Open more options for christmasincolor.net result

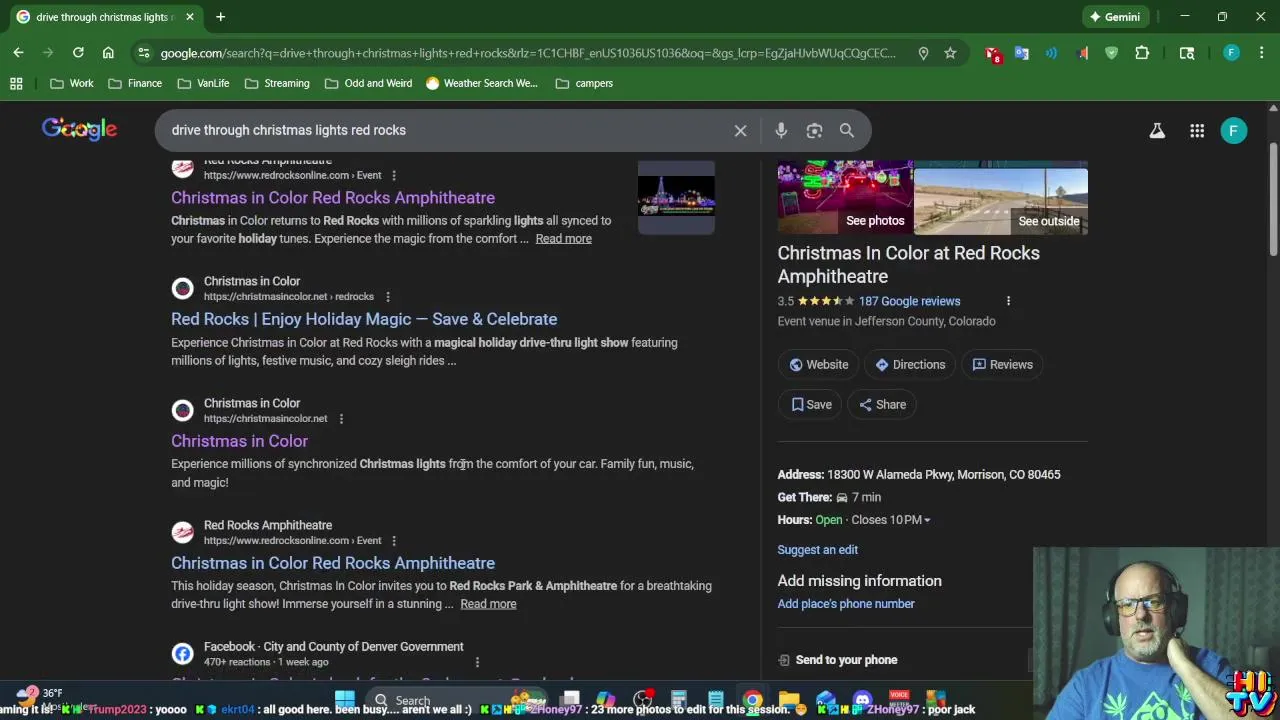click(341, 419)
